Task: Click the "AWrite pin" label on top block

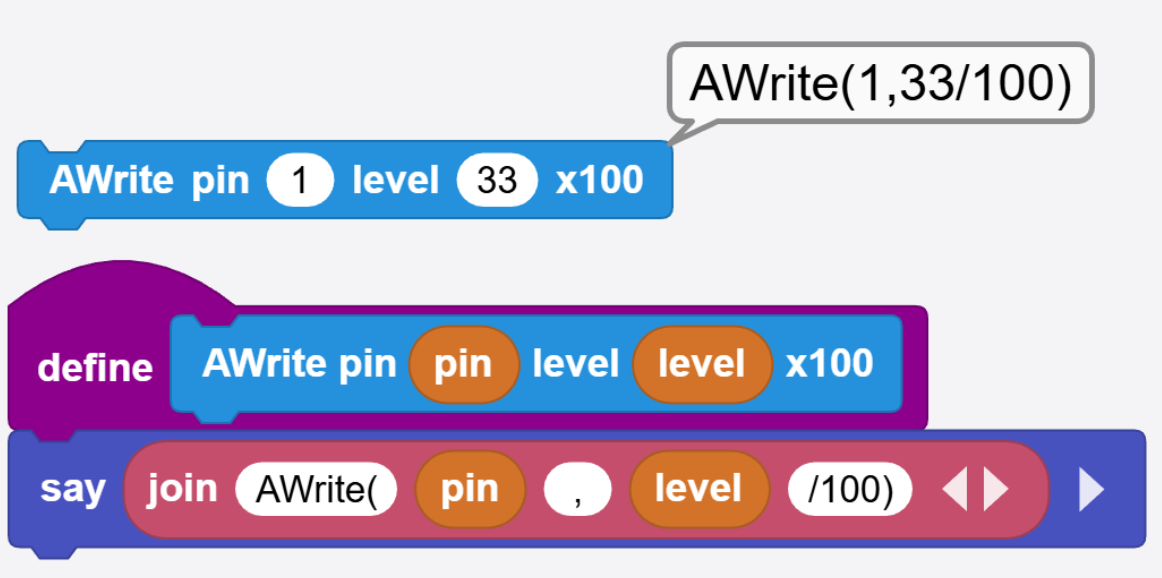Action: point(149,180)
